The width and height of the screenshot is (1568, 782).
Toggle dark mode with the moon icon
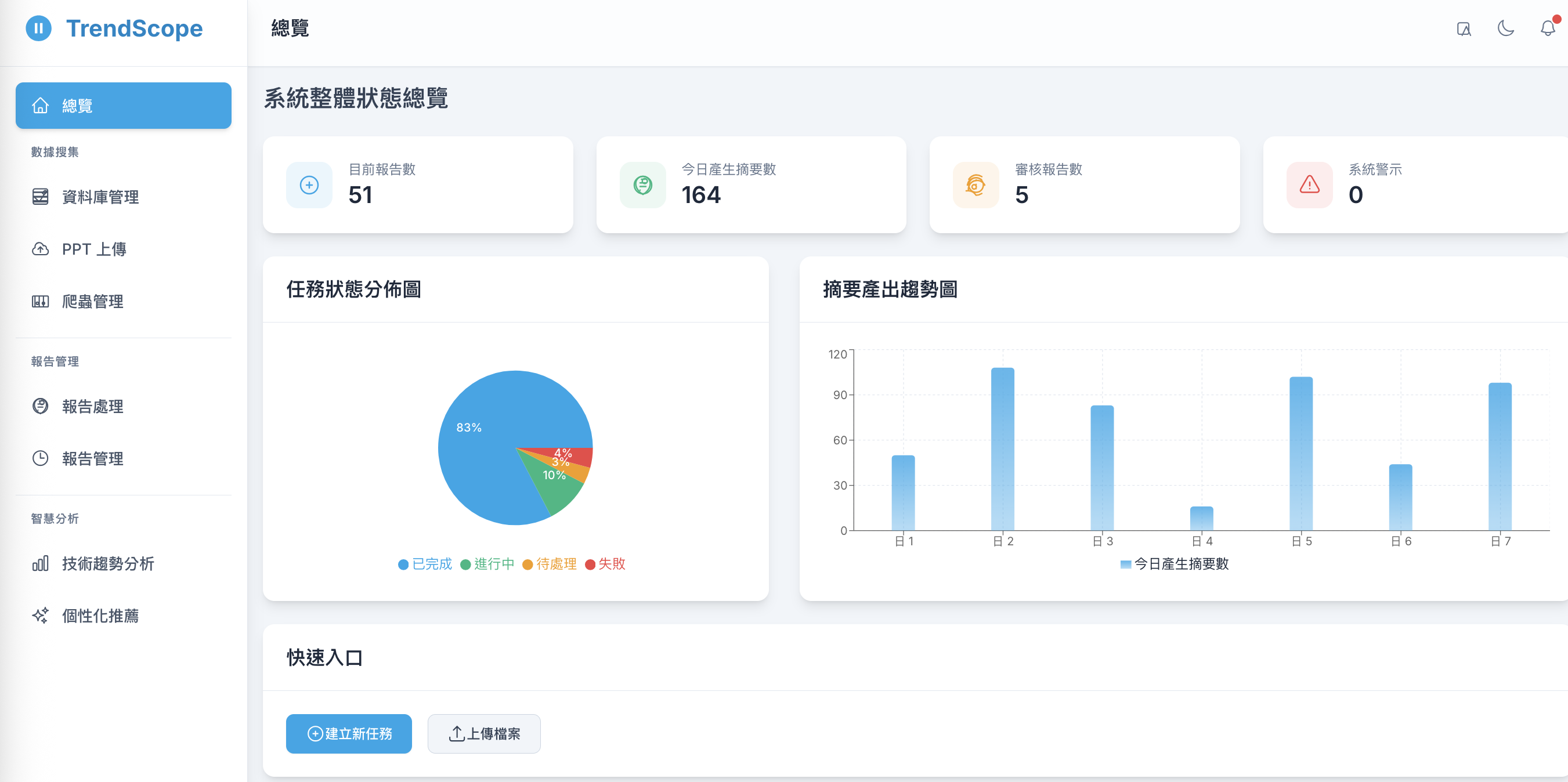pyautogui.click(x=1505, y=28)
